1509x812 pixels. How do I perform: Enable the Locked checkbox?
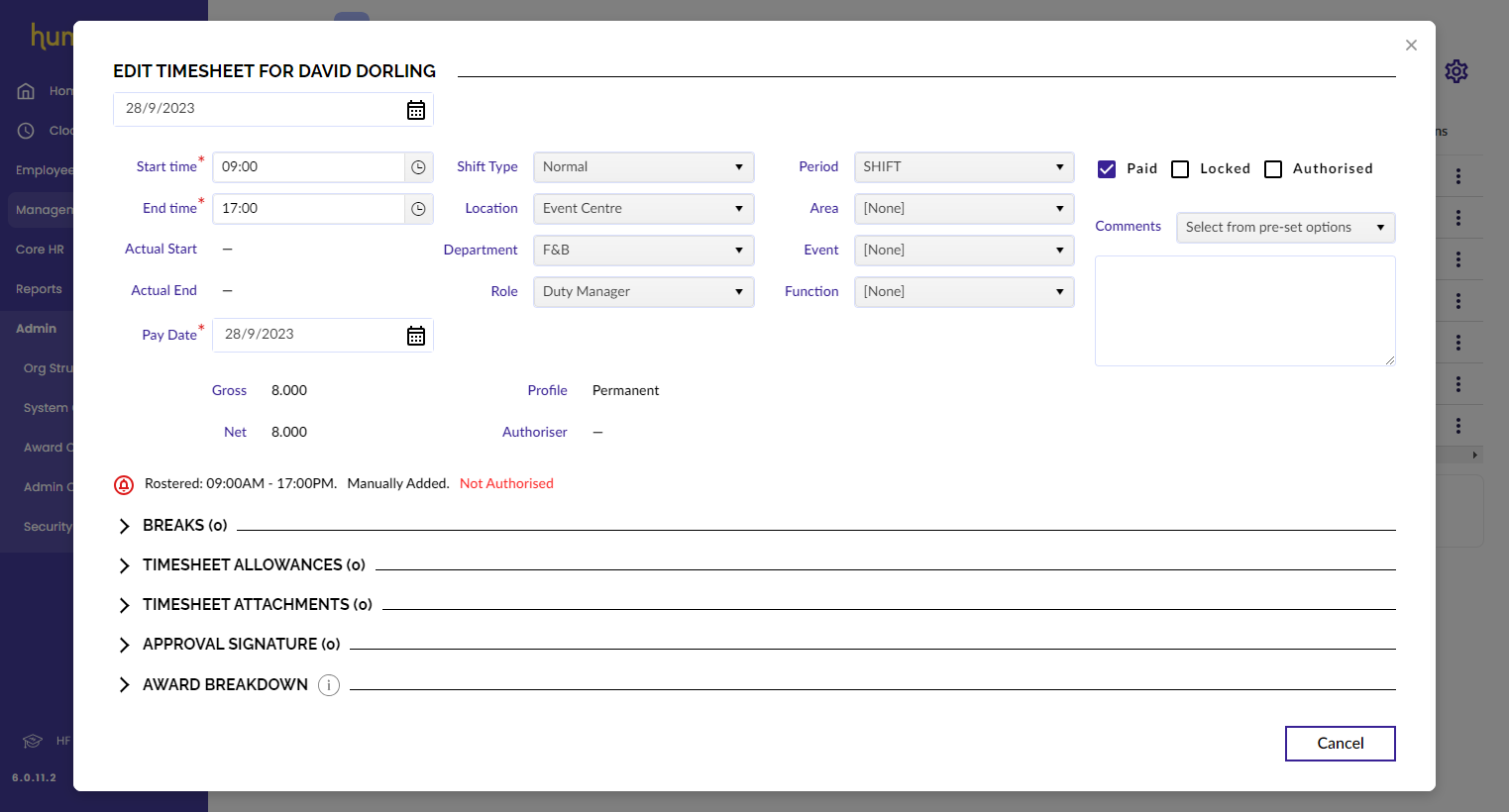(1179, 168)
